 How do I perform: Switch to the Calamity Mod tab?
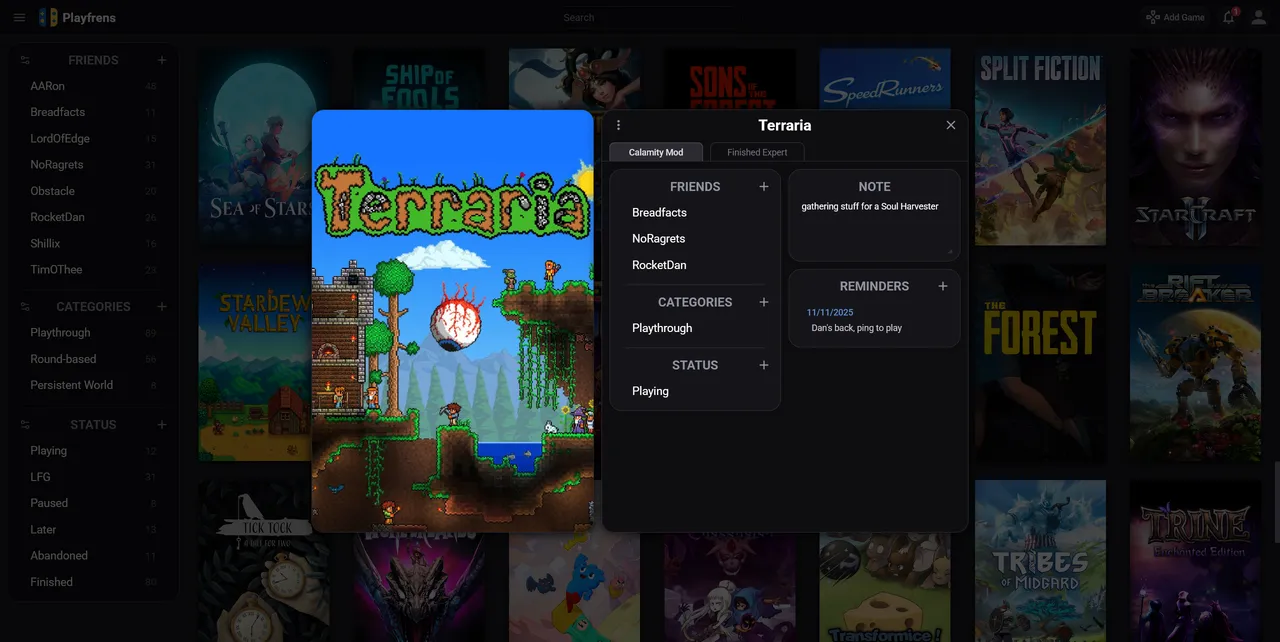click(656, 152)
